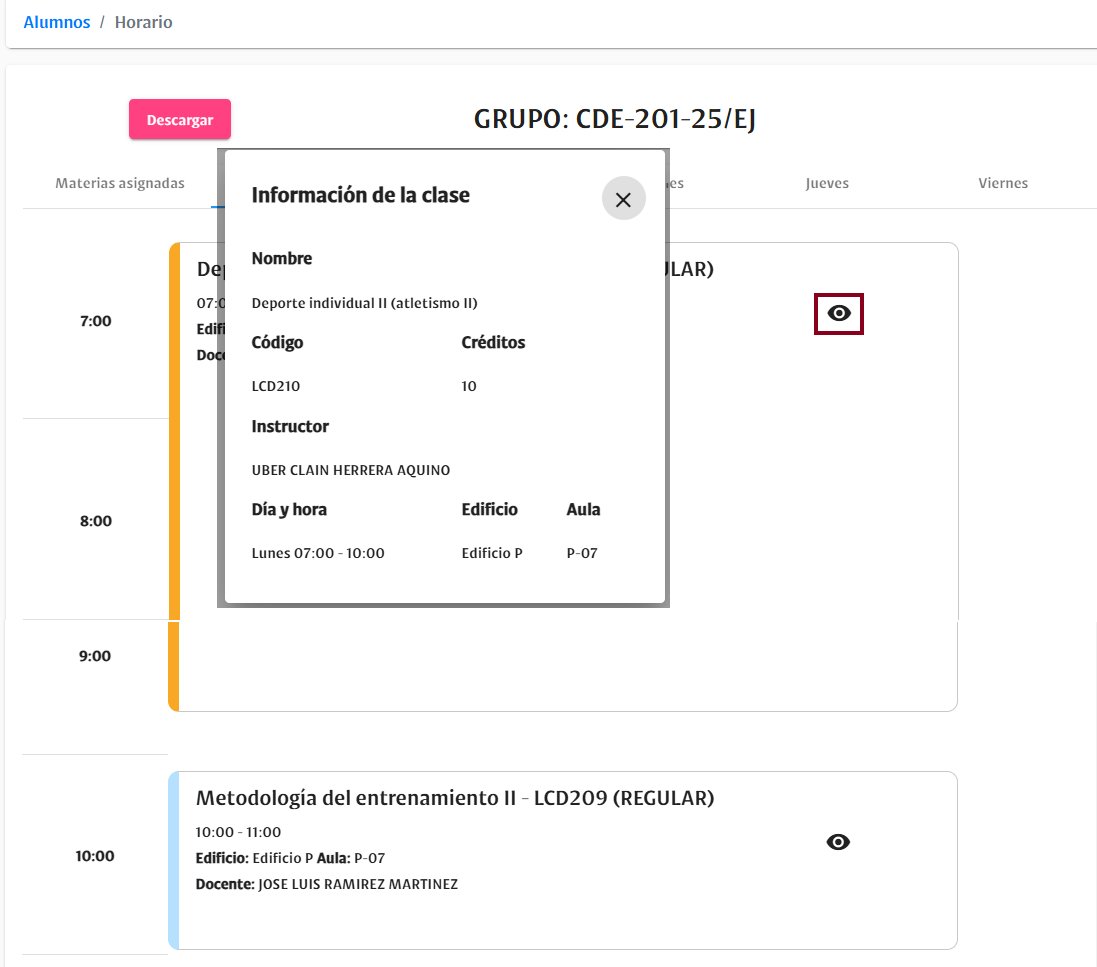Click instructor name UBER CLAIN HERRERA AQUINO

(351, 470)
